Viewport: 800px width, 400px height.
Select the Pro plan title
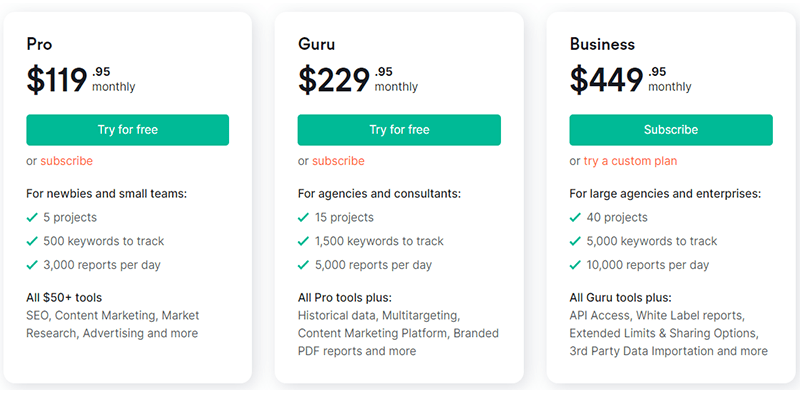(x=39, y=44)
